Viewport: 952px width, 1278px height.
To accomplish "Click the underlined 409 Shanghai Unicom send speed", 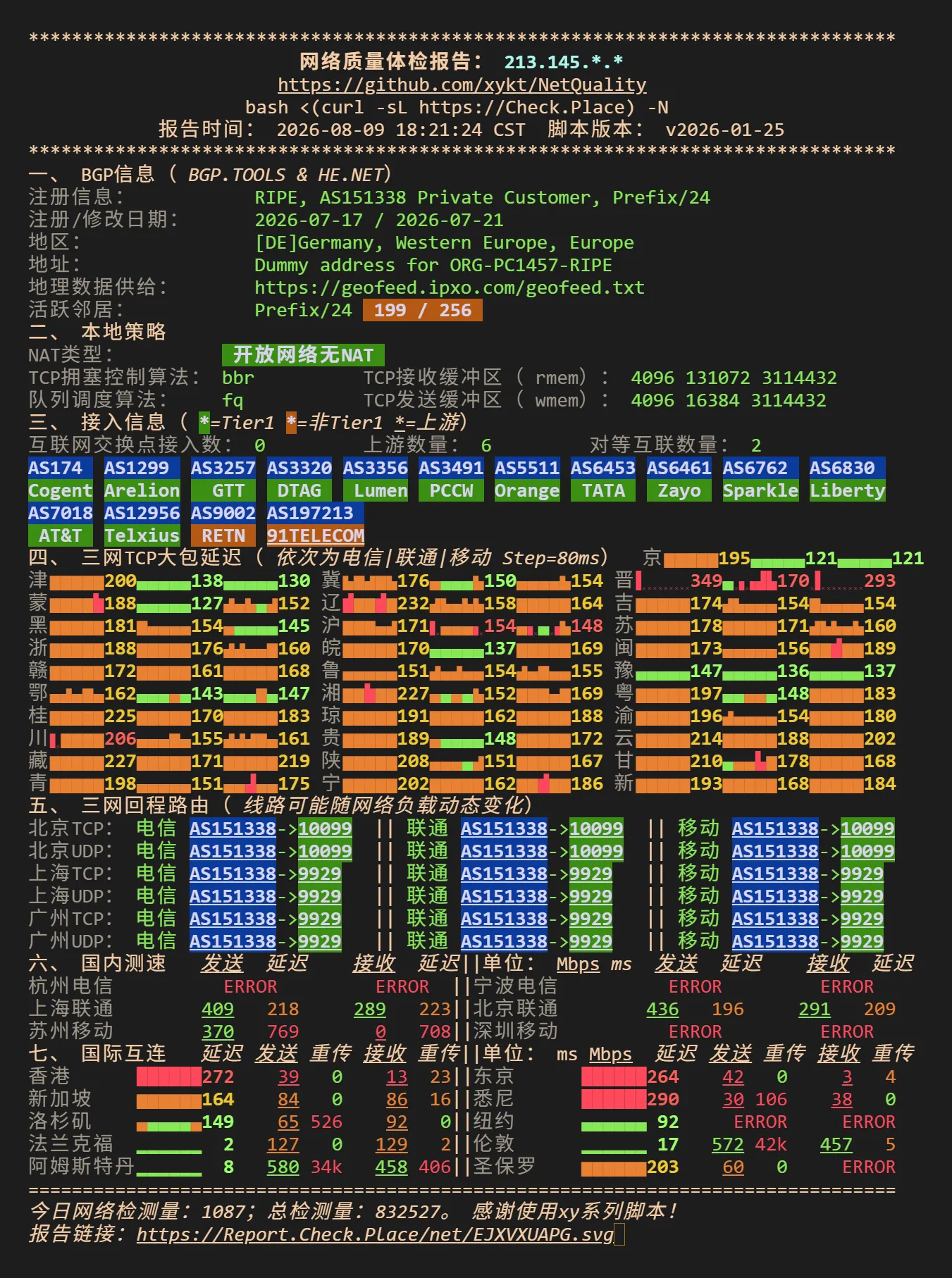I will (x=218, y=1009).
